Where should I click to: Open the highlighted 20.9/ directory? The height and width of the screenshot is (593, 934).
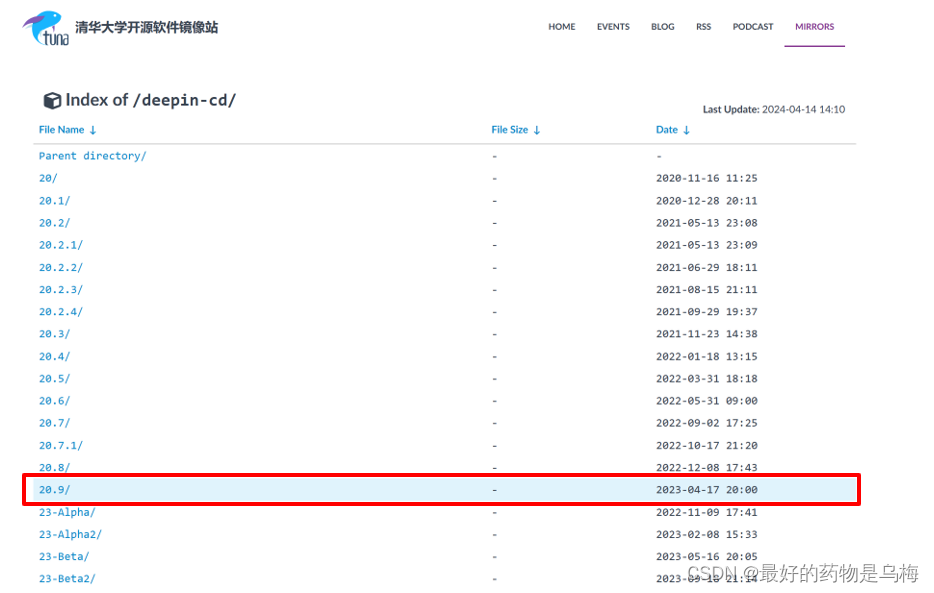(54, 489)
